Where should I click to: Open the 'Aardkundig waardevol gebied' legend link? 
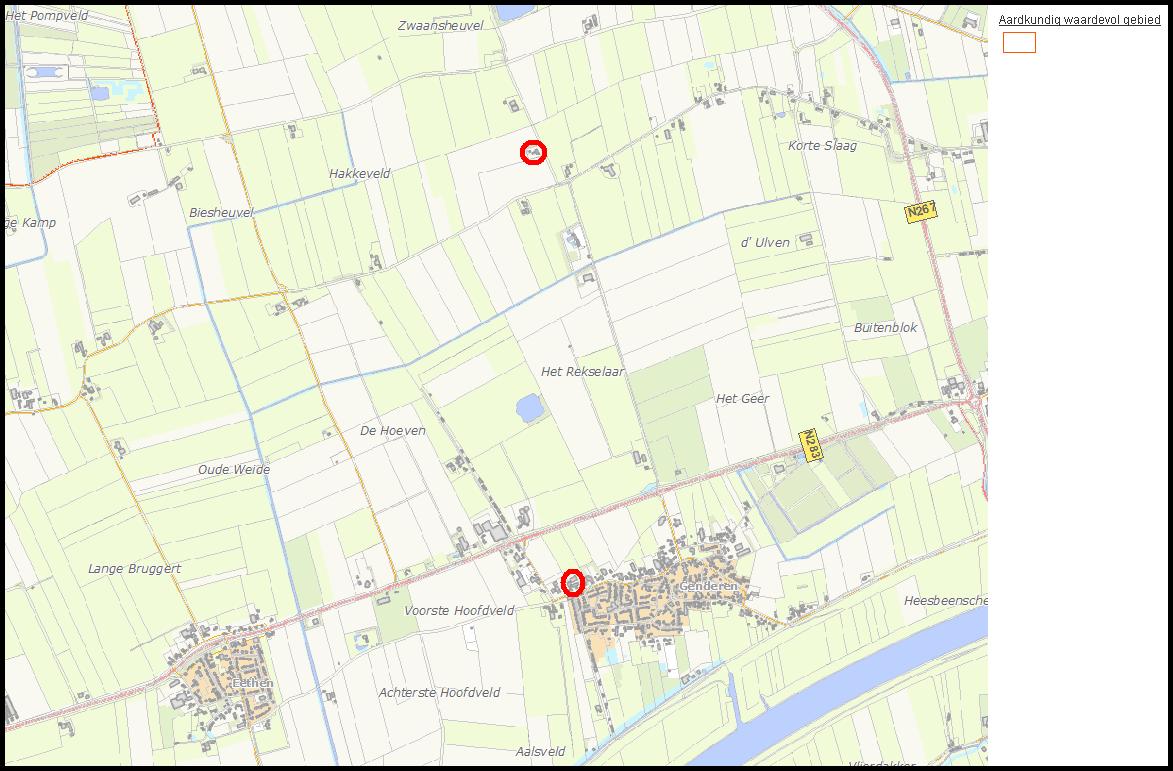(1079, 20)
